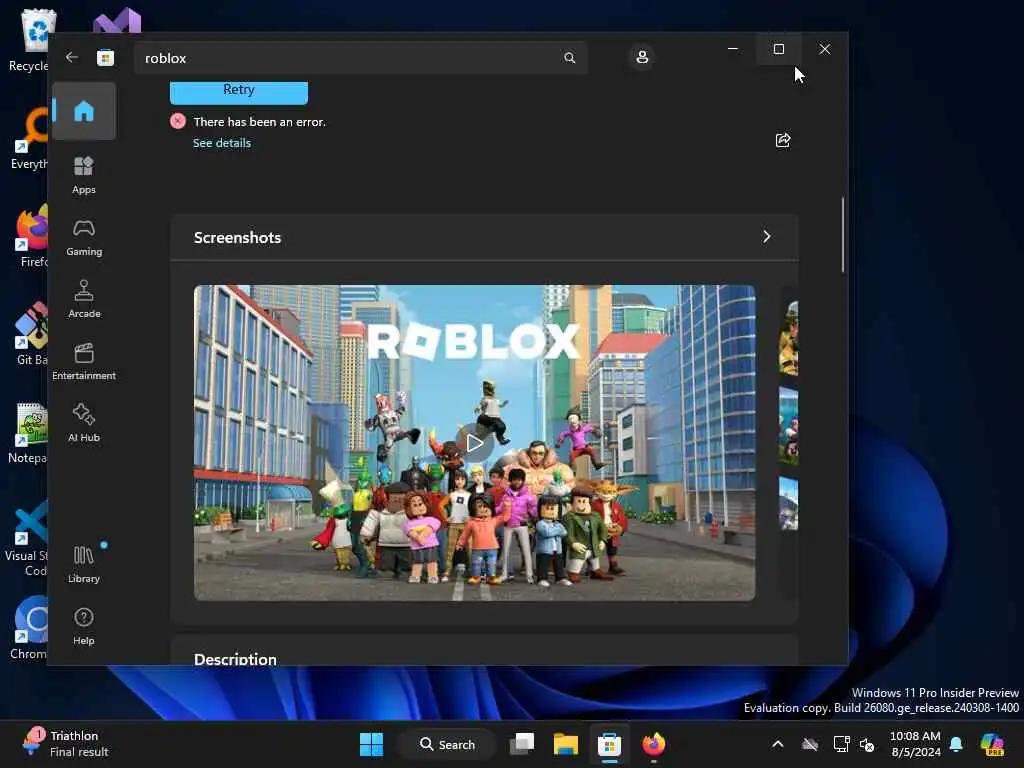Screen dimensions: 1024x768
Task: Open the Apps section in the sidebar
Action: pyautogui.click(x=84, y=176)
